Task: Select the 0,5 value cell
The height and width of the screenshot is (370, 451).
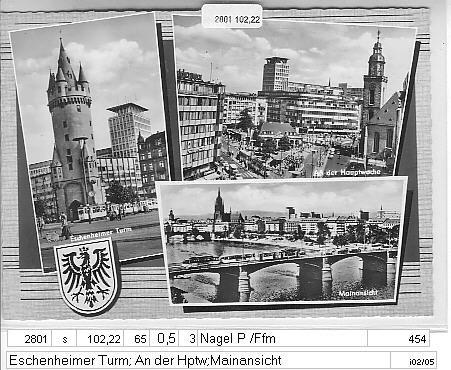Action: 164,339
